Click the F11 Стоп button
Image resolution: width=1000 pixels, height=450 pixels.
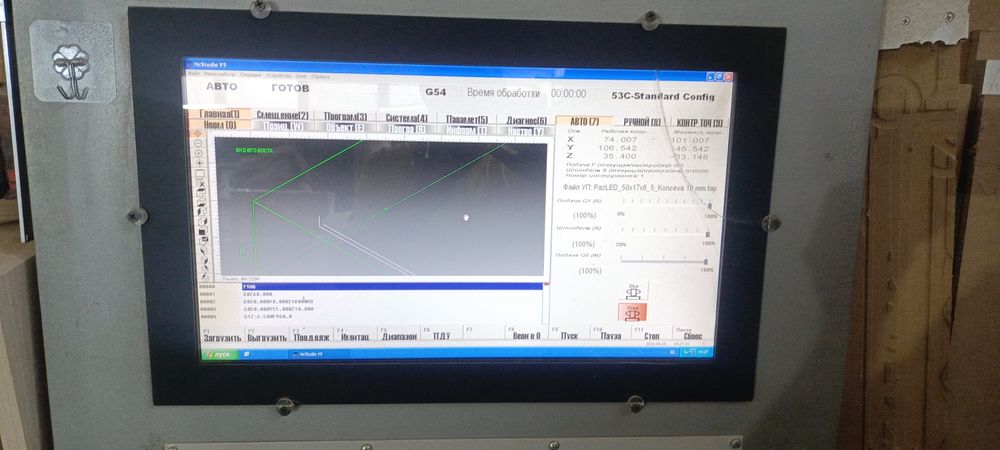click(651, 333)
